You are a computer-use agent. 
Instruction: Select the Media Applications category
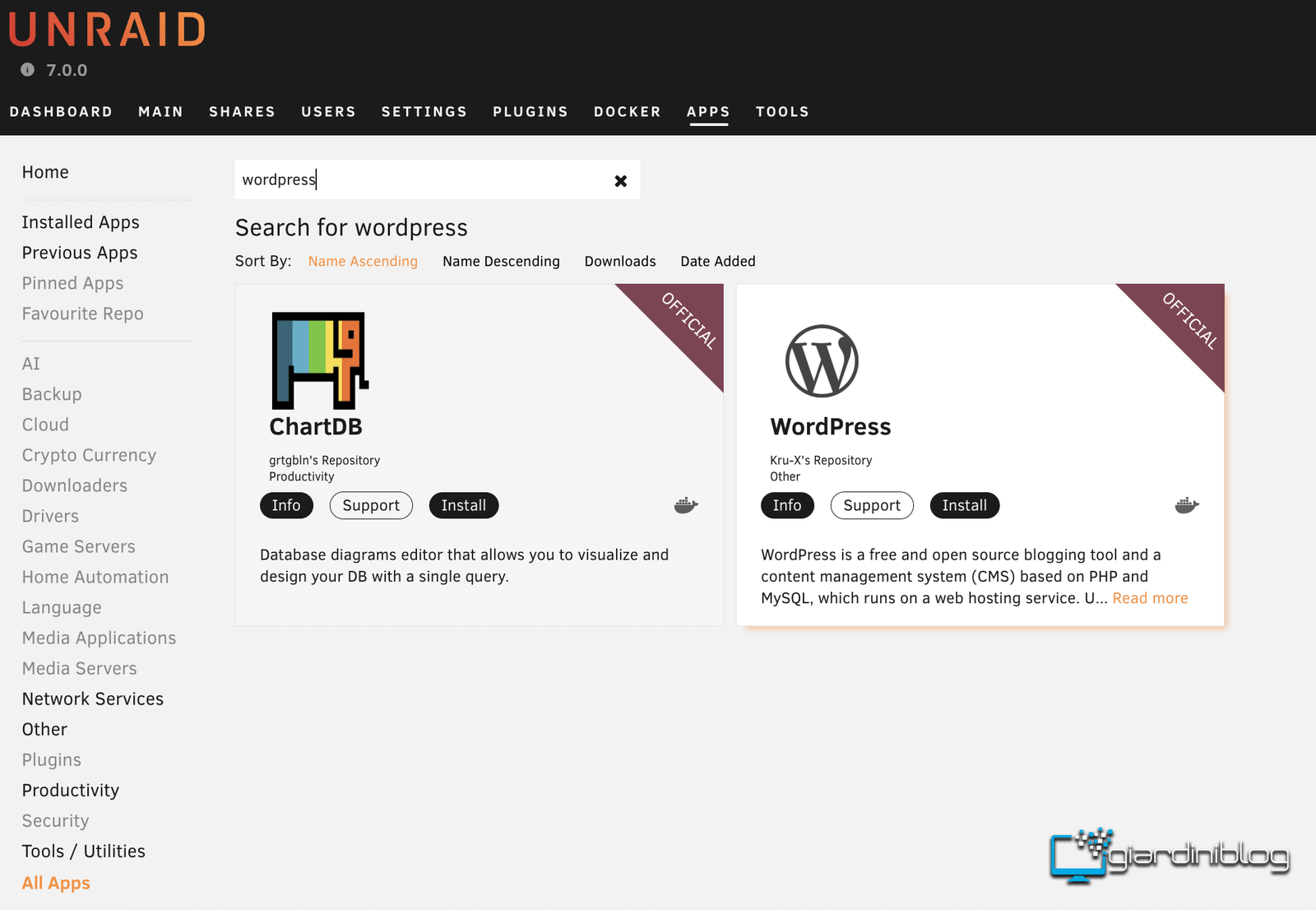[x=99, y=638]
